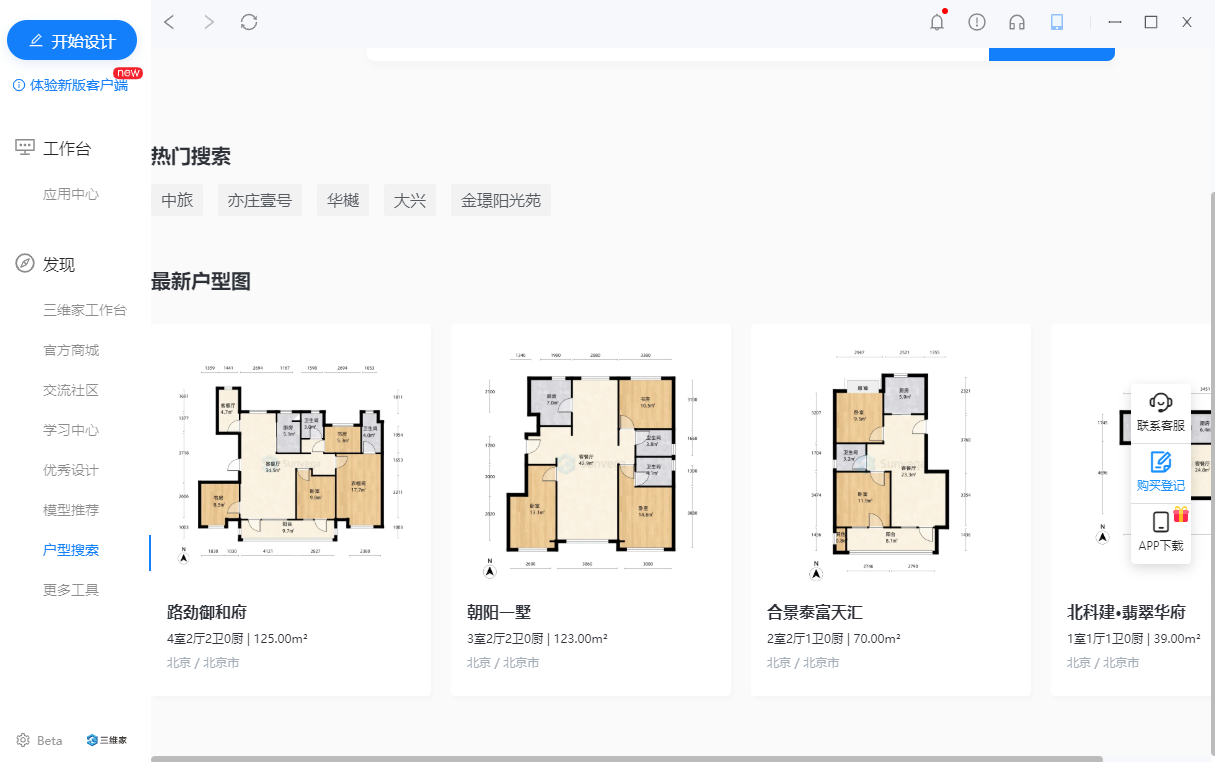Click 4室2厅2卫0厨 | 125.00m² text
This screenshot has height=762, width=1215.
(x=237, y=638)
